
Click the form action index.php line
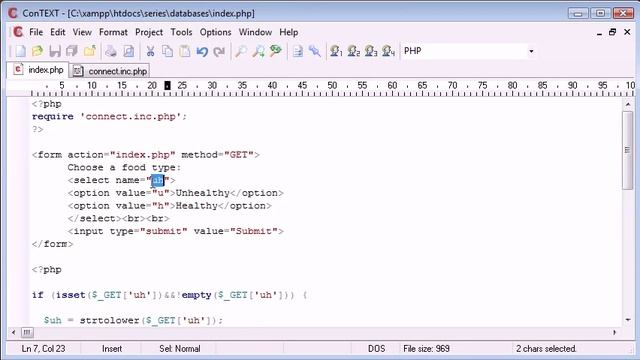[x=146, y=155]
